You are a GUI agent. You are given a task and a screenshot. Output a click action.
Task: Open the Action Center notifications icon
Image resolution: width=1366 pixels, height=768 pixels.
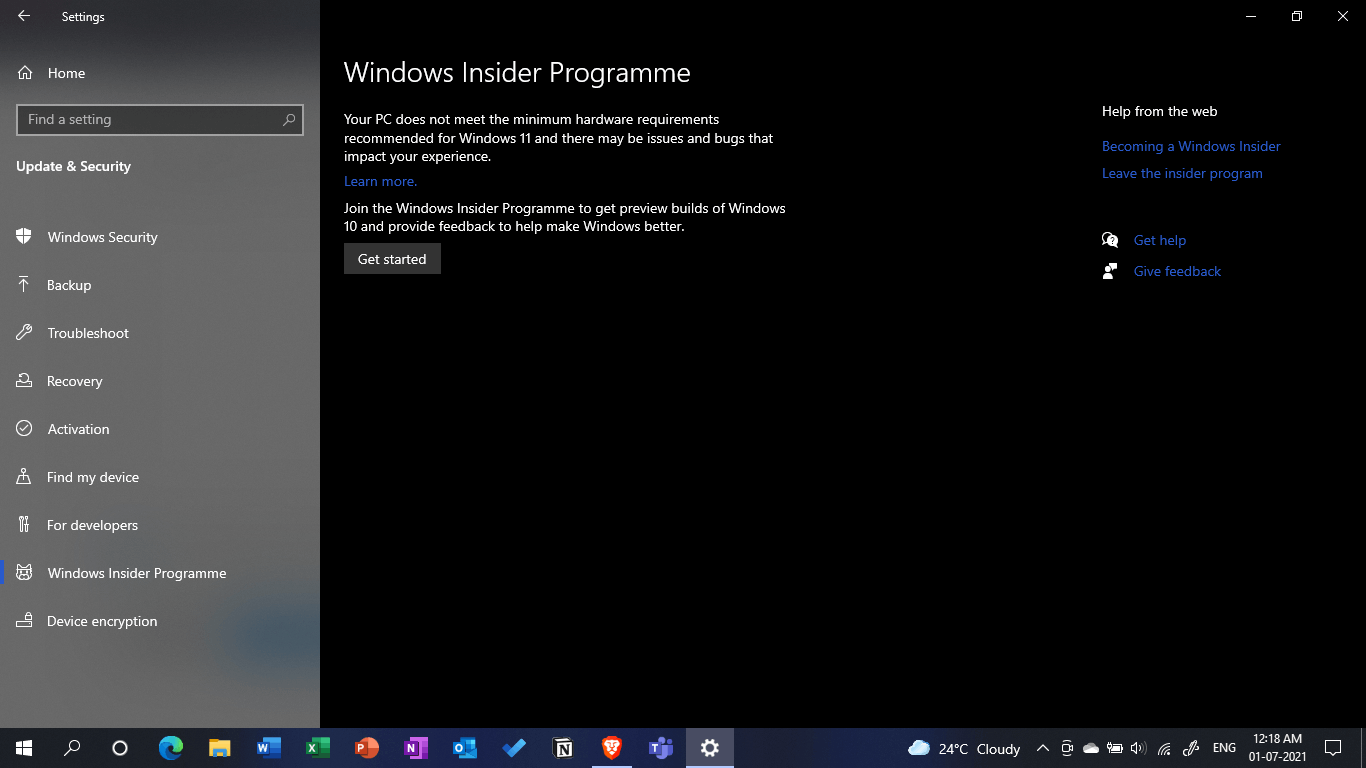point(1333,748)
